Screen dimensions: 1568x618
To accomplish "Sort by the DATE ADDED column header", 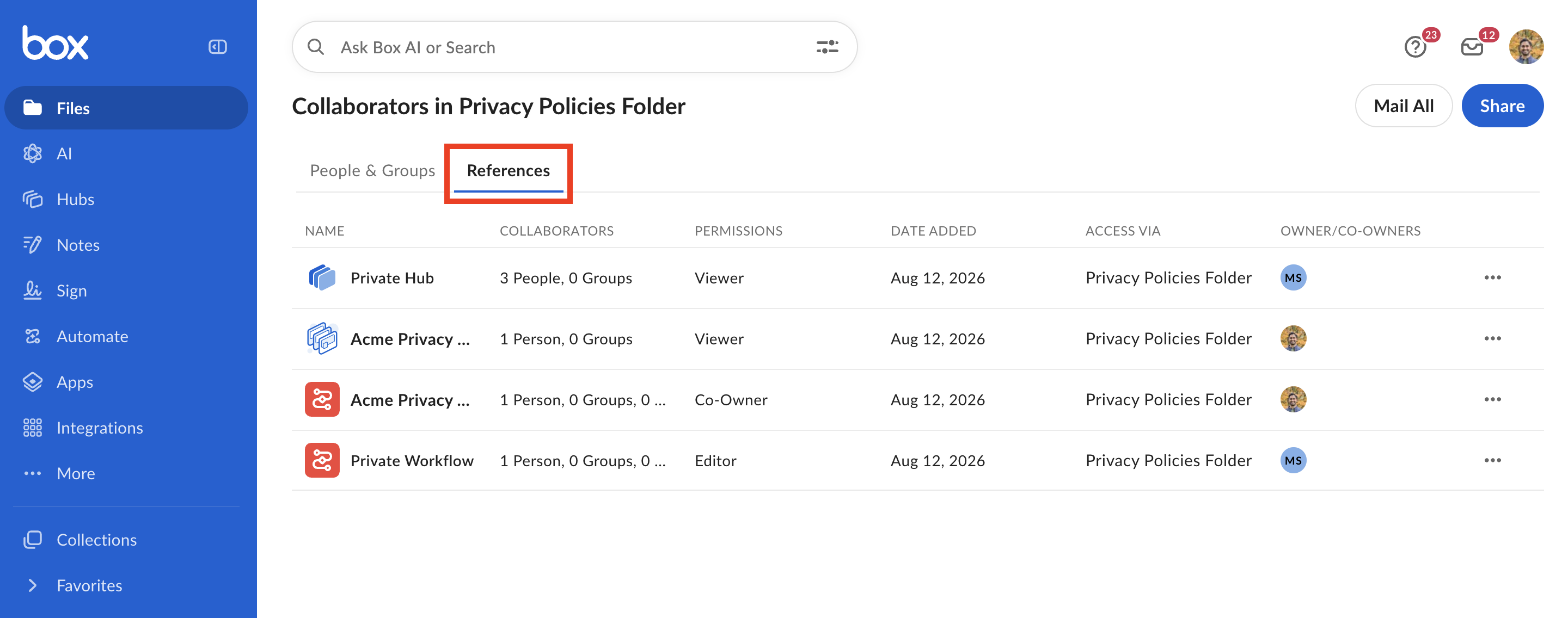I will coord(933,231).
